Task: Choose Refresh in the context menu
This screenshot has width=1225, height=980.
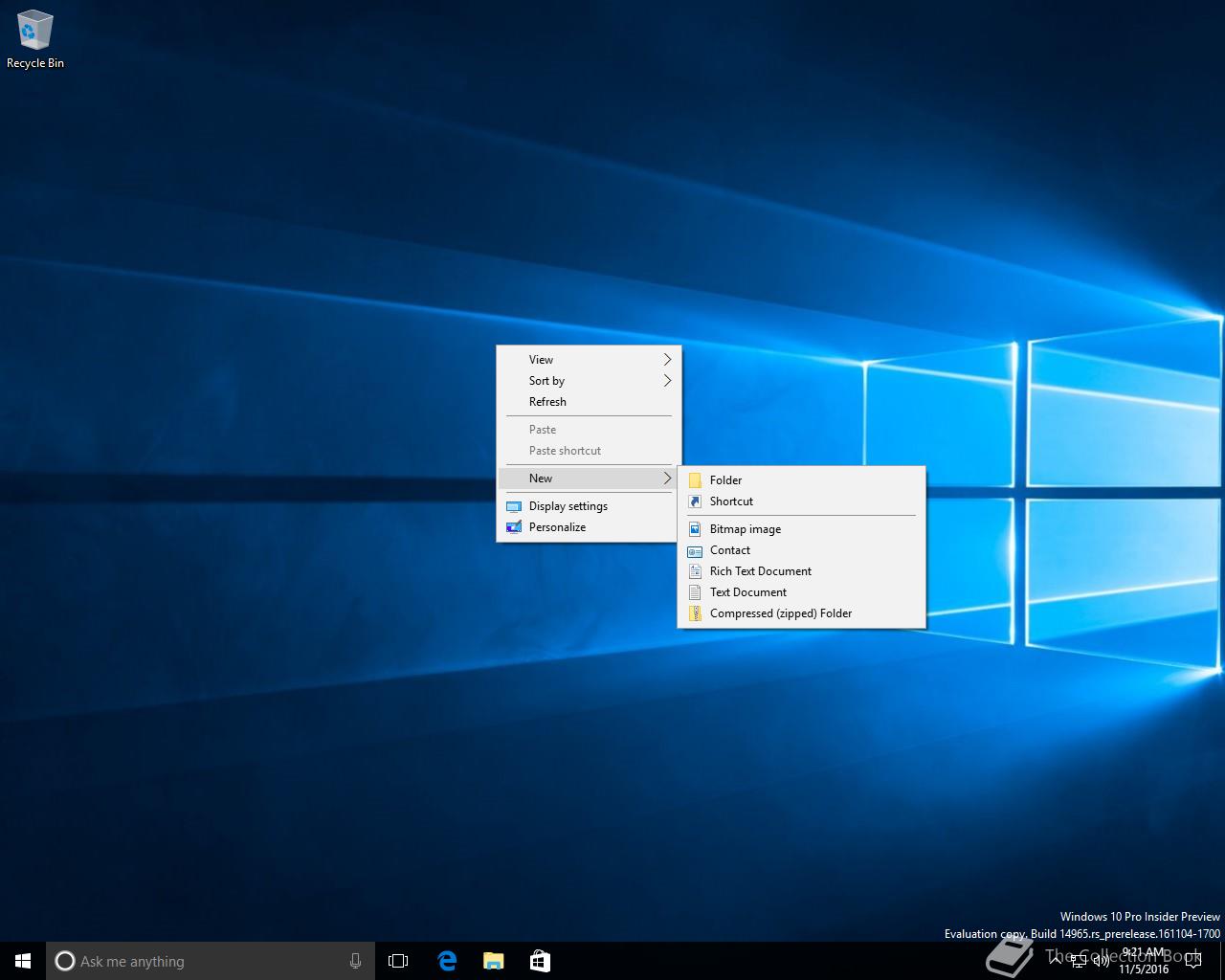Action: coord(589,402)
